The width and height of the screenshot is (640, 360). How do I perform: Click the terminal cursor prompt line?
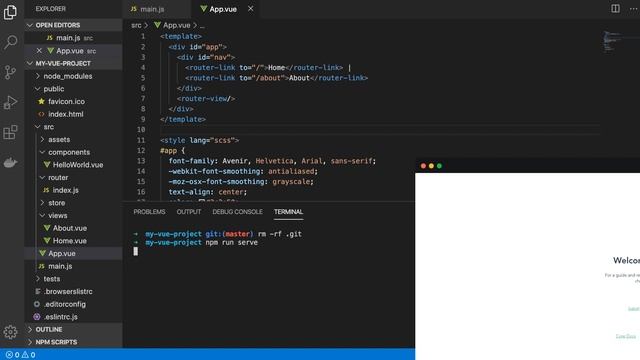click(x=136, y=251)
